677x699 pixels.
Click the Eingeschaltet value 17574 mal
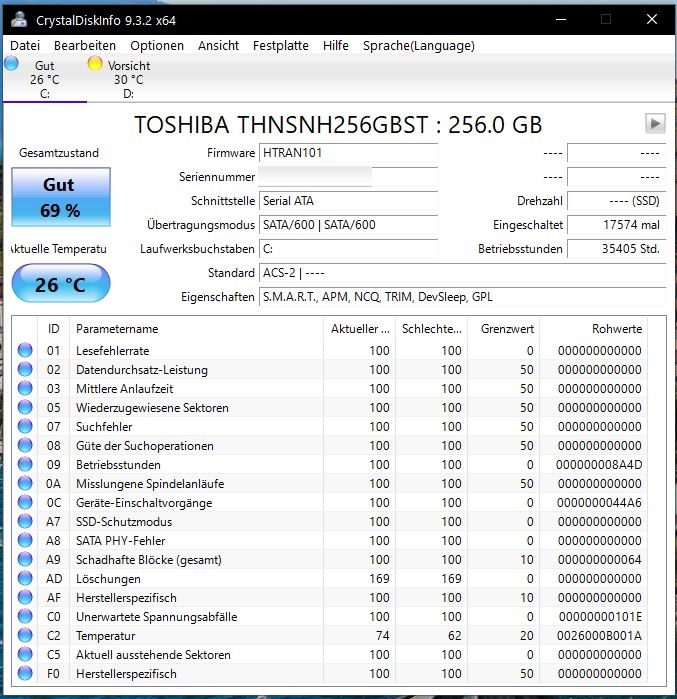click(x=617, y=225)
